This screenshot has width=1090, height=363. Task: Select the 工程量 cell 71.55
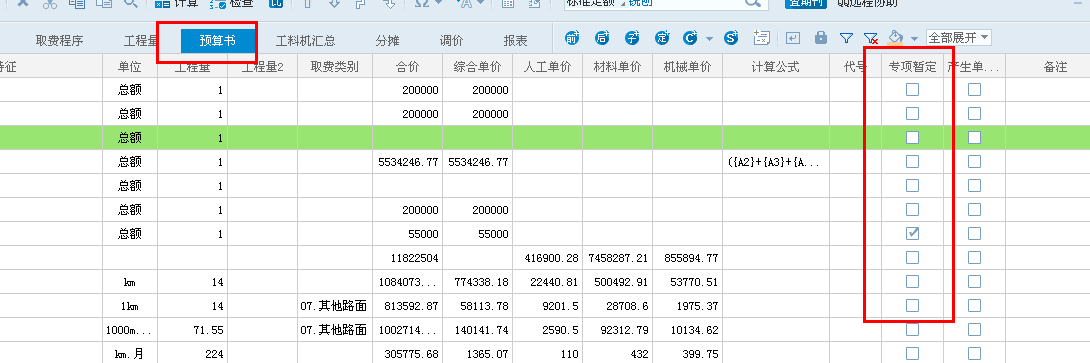click(x=193, y=330)
